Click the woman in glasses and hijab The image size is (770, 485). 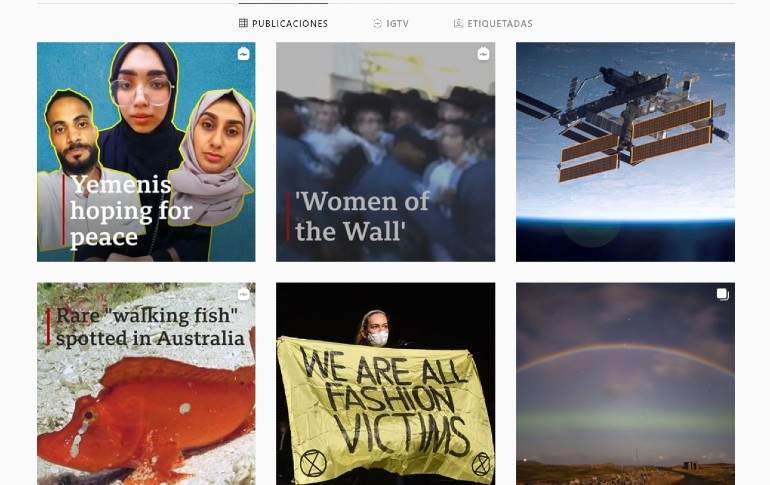click(142, 108)
